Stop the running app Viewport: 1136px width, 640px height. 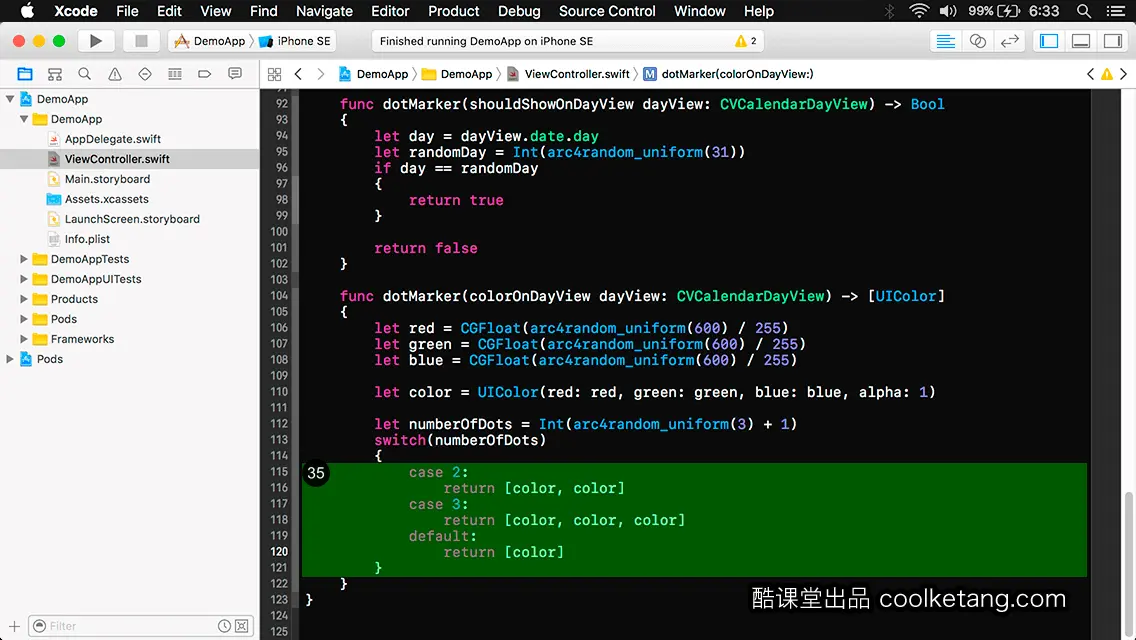click(x=141, y=41)
